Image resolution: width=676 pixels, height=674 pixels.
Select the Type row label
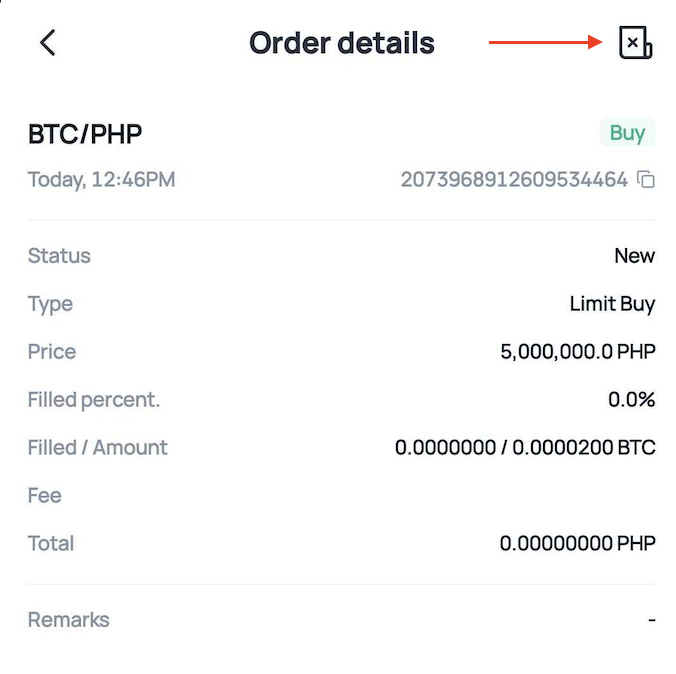click(50, 304)
